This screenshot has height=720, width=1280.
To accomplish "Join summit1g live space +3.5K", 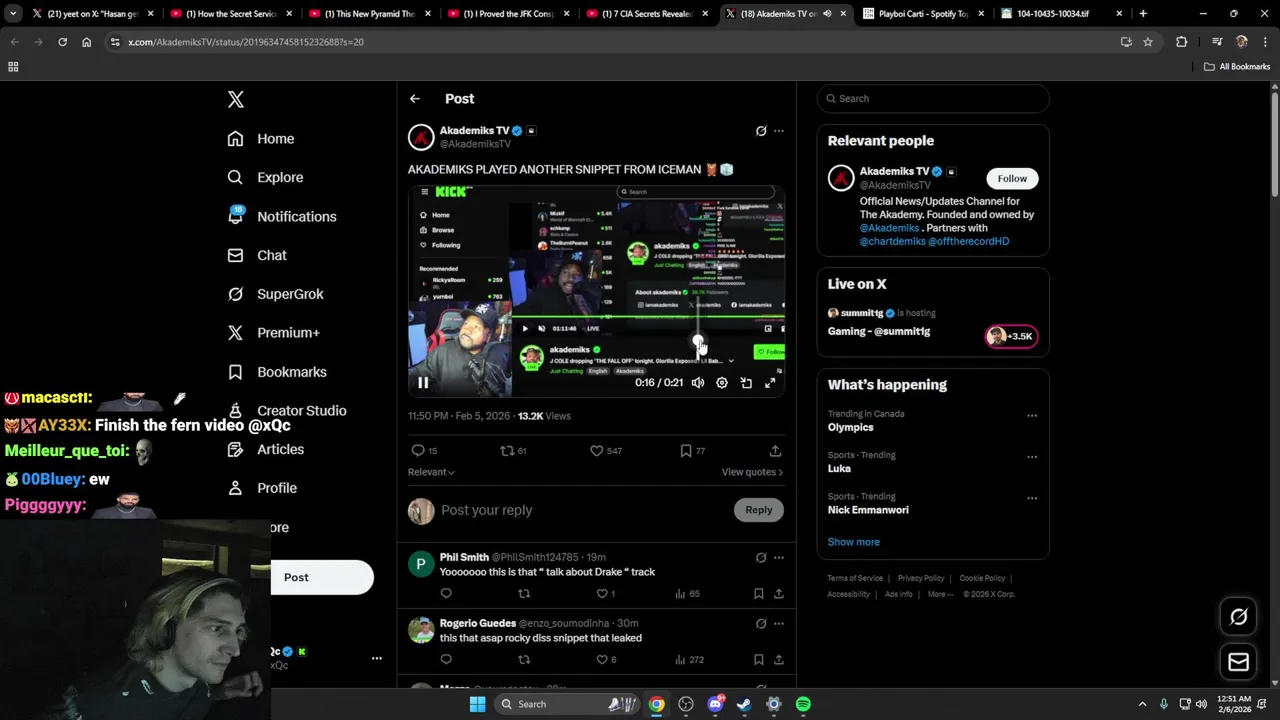I will (x=1011, y=336).
